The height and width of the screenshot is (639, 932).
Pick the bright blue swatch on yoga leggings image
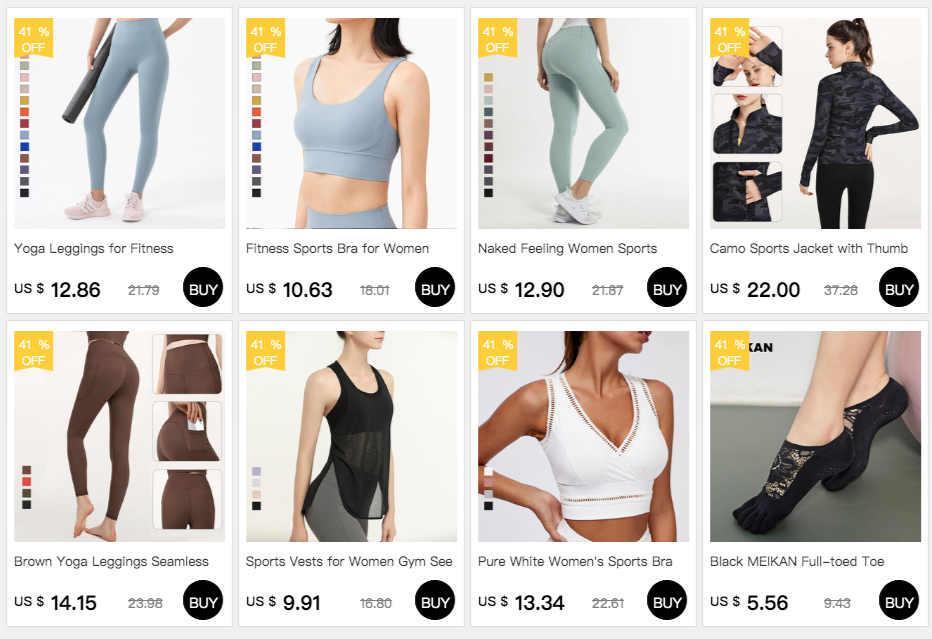point(24,146)
